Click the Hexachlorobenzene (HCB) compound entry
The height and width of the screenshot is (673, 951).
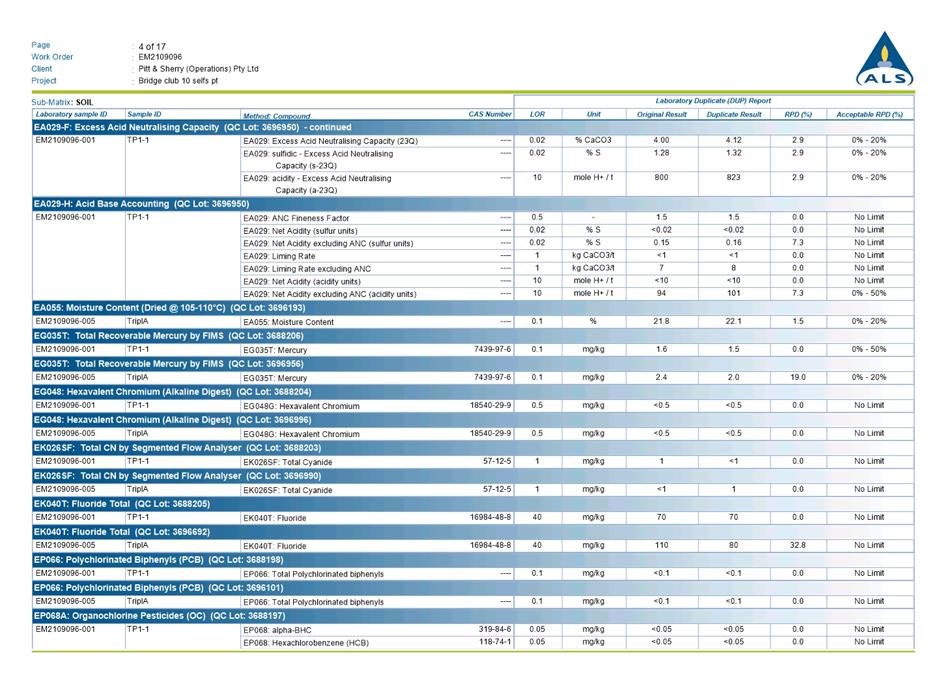coord(304,642)
